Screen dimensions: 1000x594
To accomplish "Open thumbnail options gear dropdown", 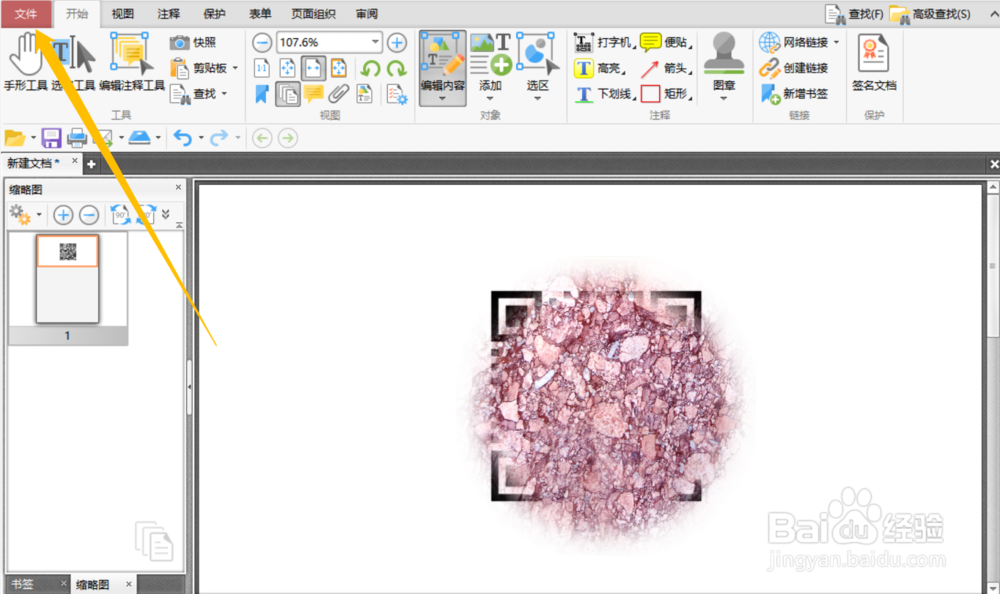I will (x=25, y=215).
